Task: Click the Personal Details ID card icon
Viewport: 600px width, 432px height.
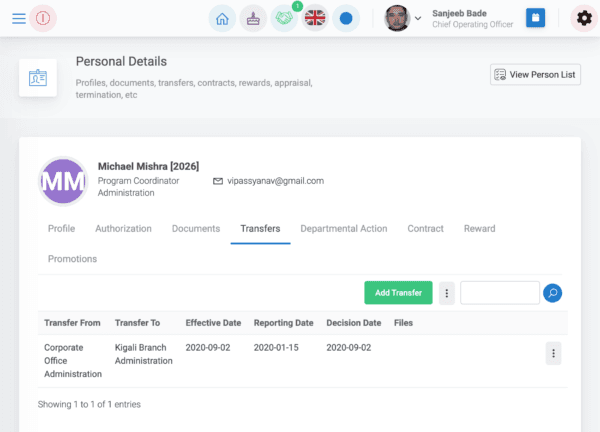Action: tap(38, 78)
